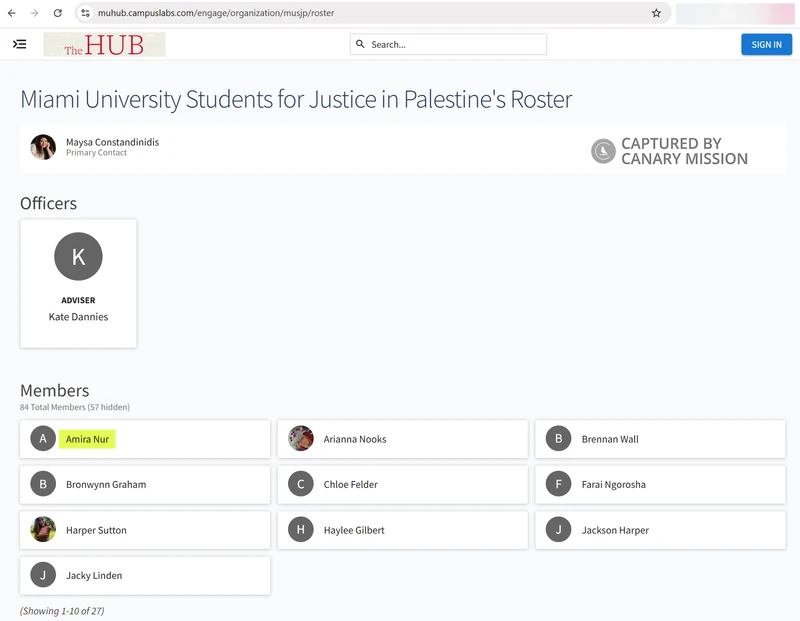Open adviser Kate Dannies card

point(78,284)
